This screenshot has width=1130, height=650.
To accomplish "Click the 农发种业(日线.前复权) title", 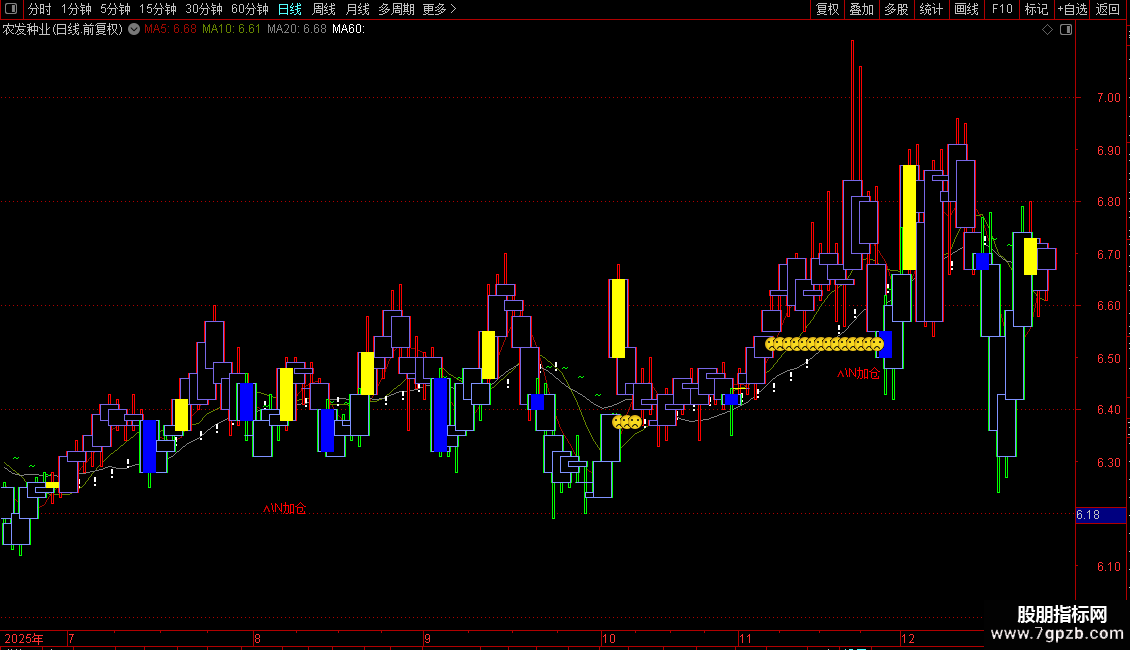I will click(x=63, y=30).
